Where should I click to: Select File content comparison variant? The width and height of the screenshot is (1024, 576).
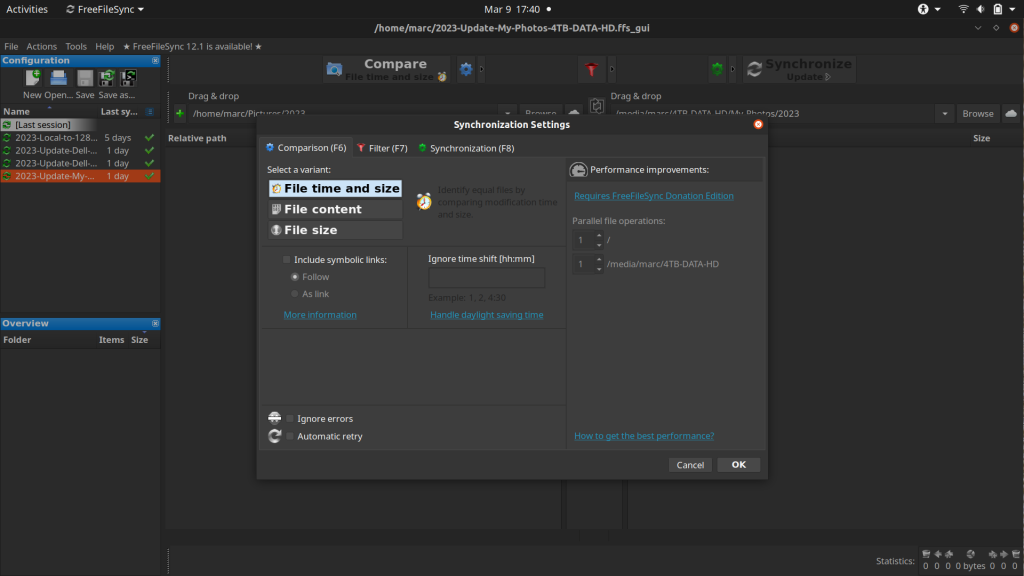click(x=336, y=209)
